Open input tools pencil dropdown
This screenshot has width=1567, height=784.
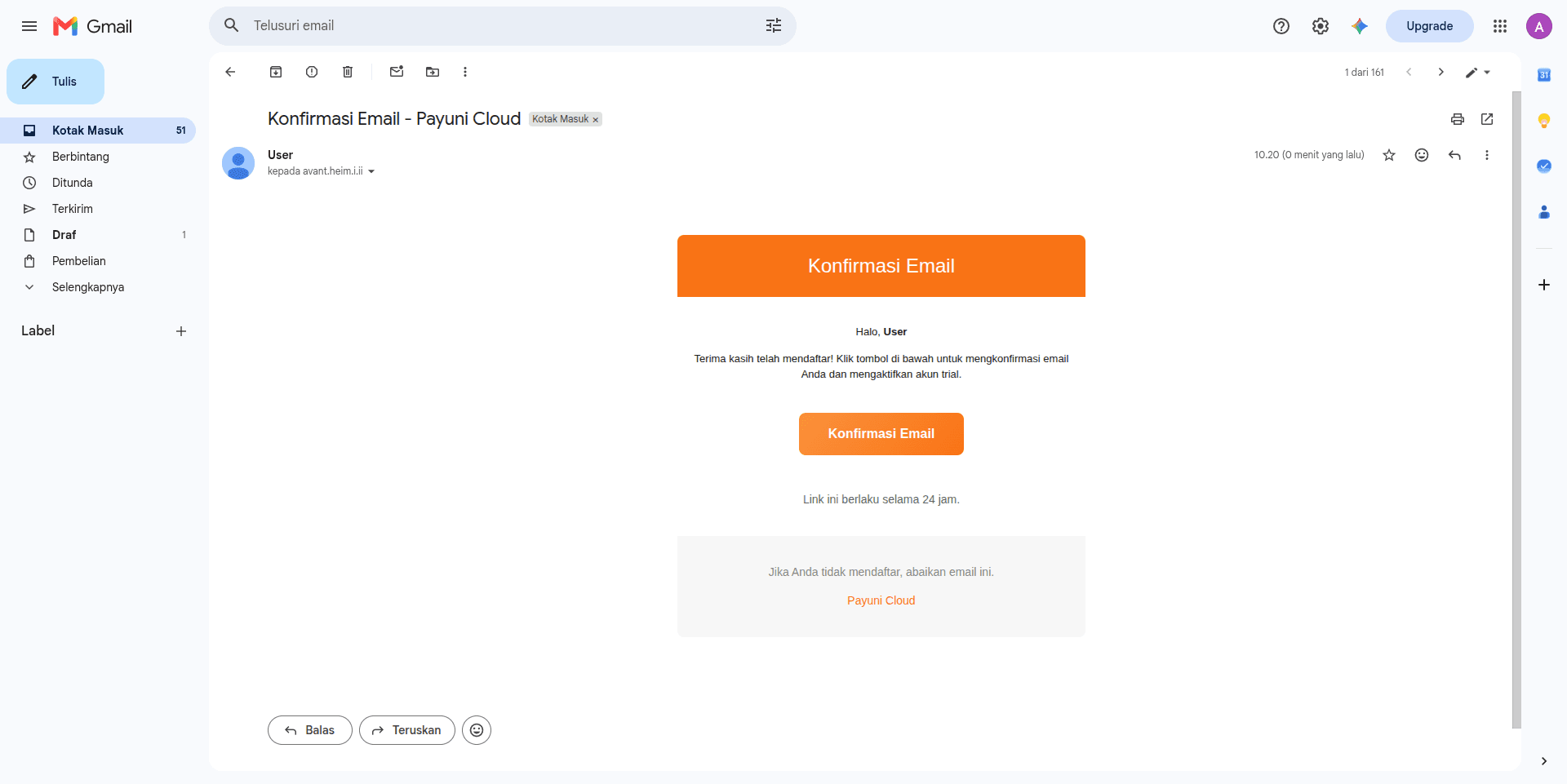pyautogui.click(x=1478, y=72)
